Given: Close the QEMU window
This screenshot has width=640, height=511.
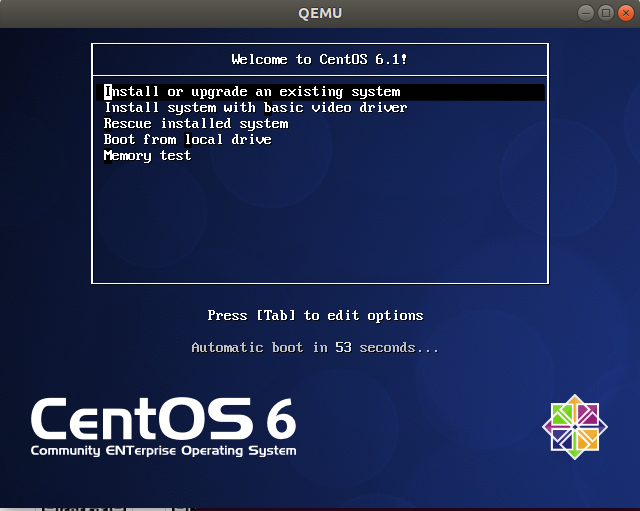Looking at the screenshot, I should click(x=626, y=13).
